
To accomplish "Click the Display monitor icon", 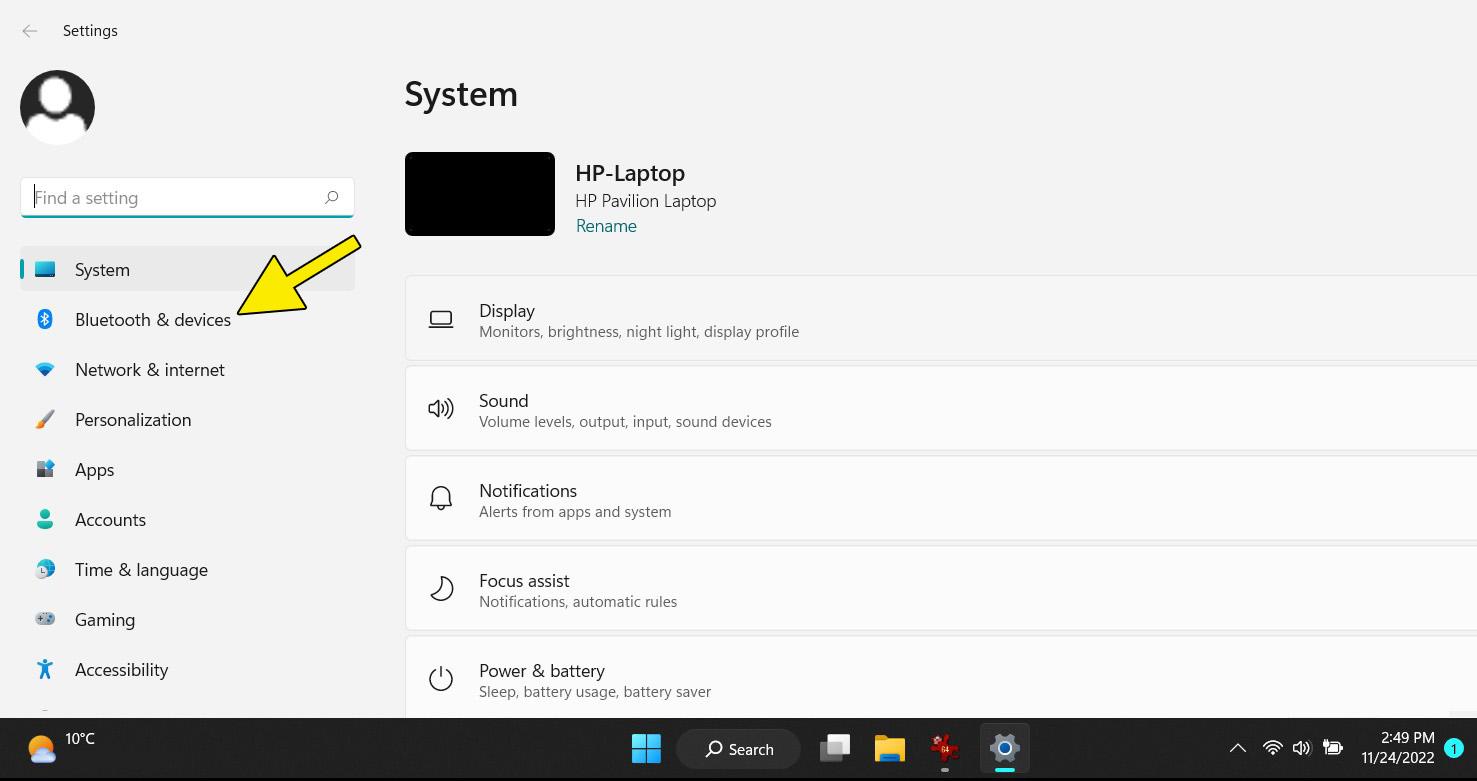I will tap(441, 319).
